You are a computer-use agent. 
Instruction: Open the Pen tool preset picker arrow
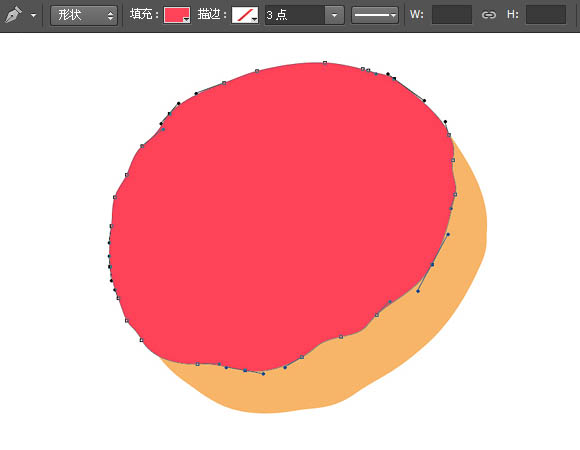34,16
